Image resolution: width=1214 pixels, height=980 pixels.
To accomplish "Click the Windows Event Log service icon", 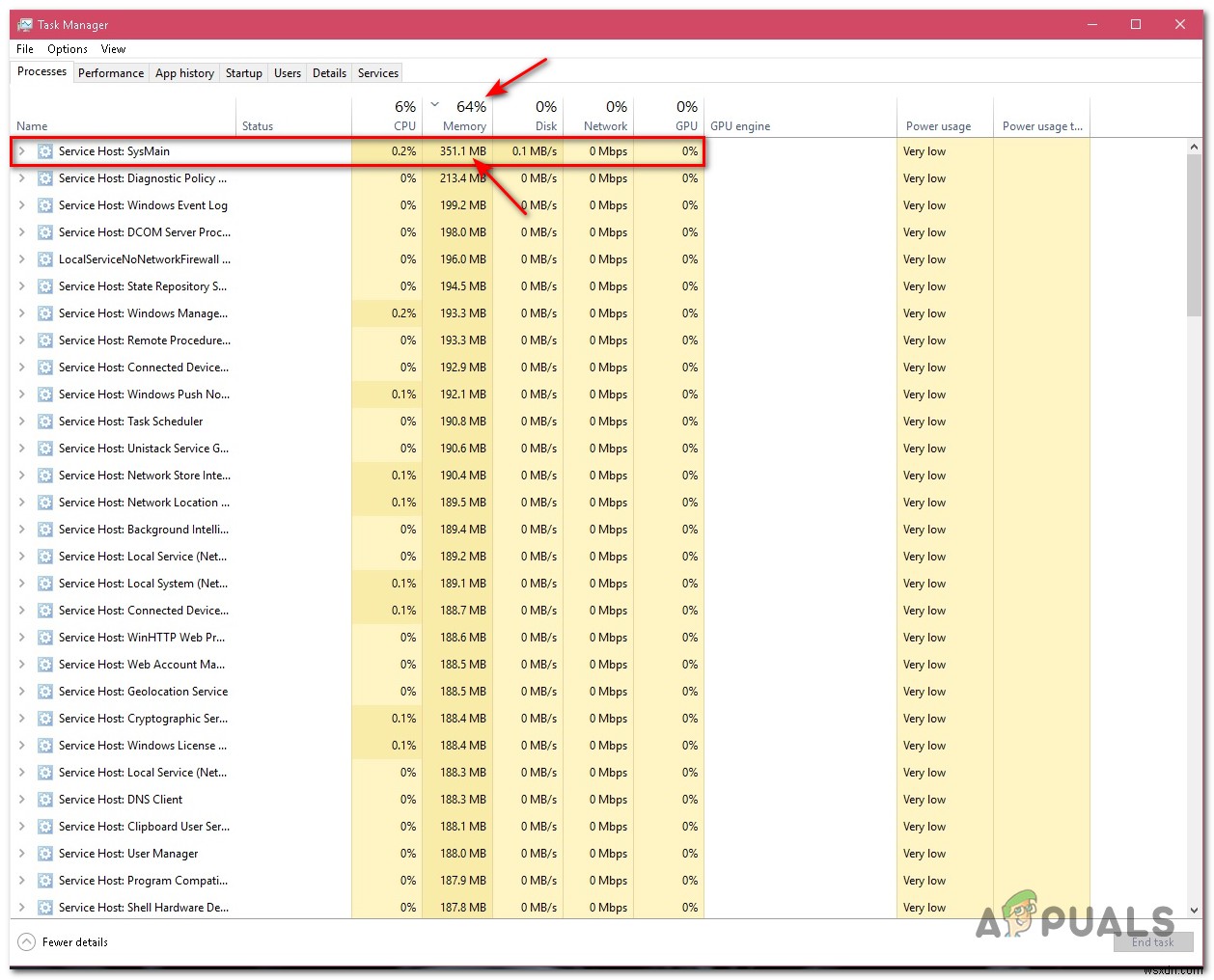I will [x=44, y=204].
